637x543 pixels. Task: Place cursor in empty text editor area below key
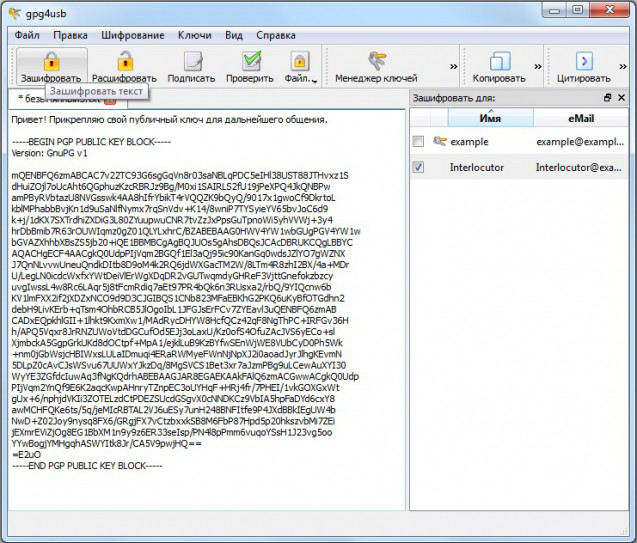pyautogui.click(x=206, y=491)
